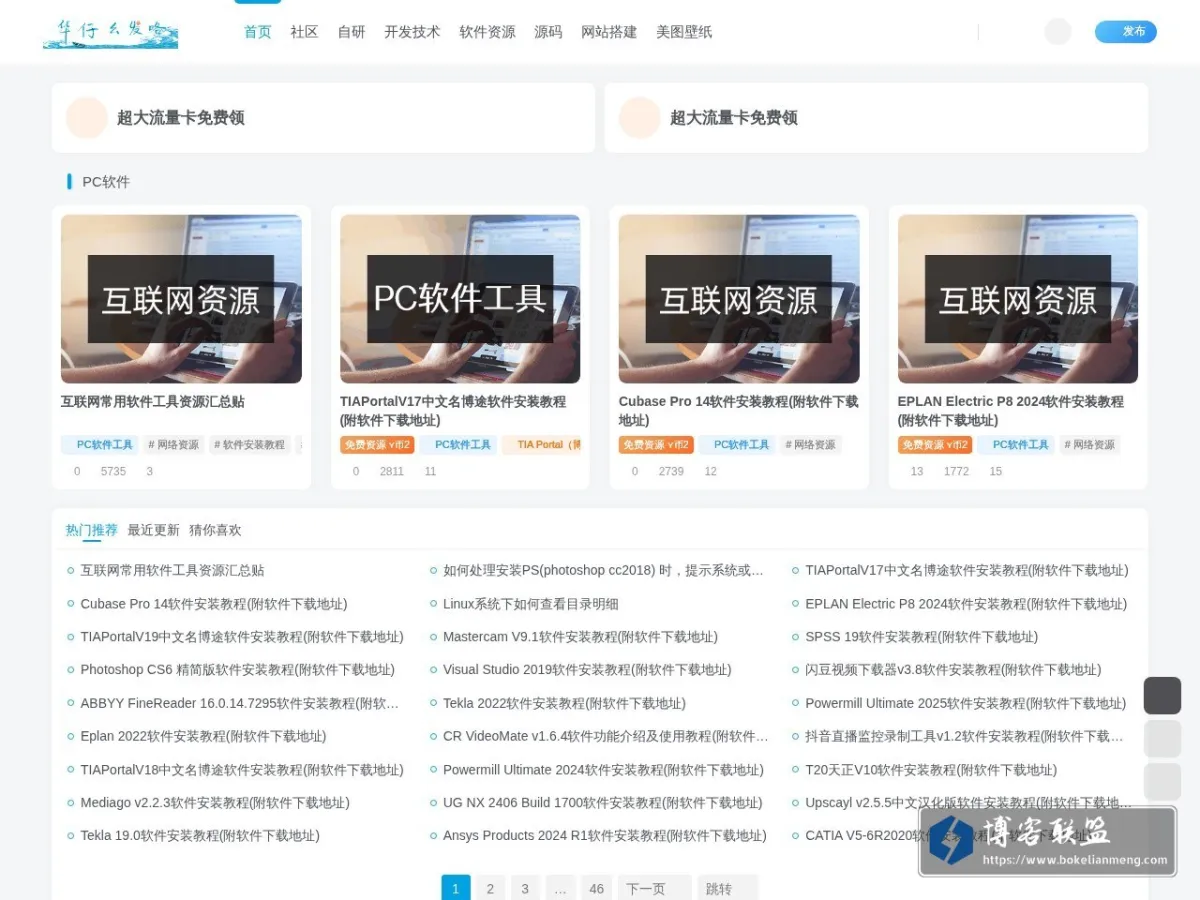The width and height of the screenshot is (1200, 900).
Task: Open the Tekla 19.0 list item
Action: 200,836
